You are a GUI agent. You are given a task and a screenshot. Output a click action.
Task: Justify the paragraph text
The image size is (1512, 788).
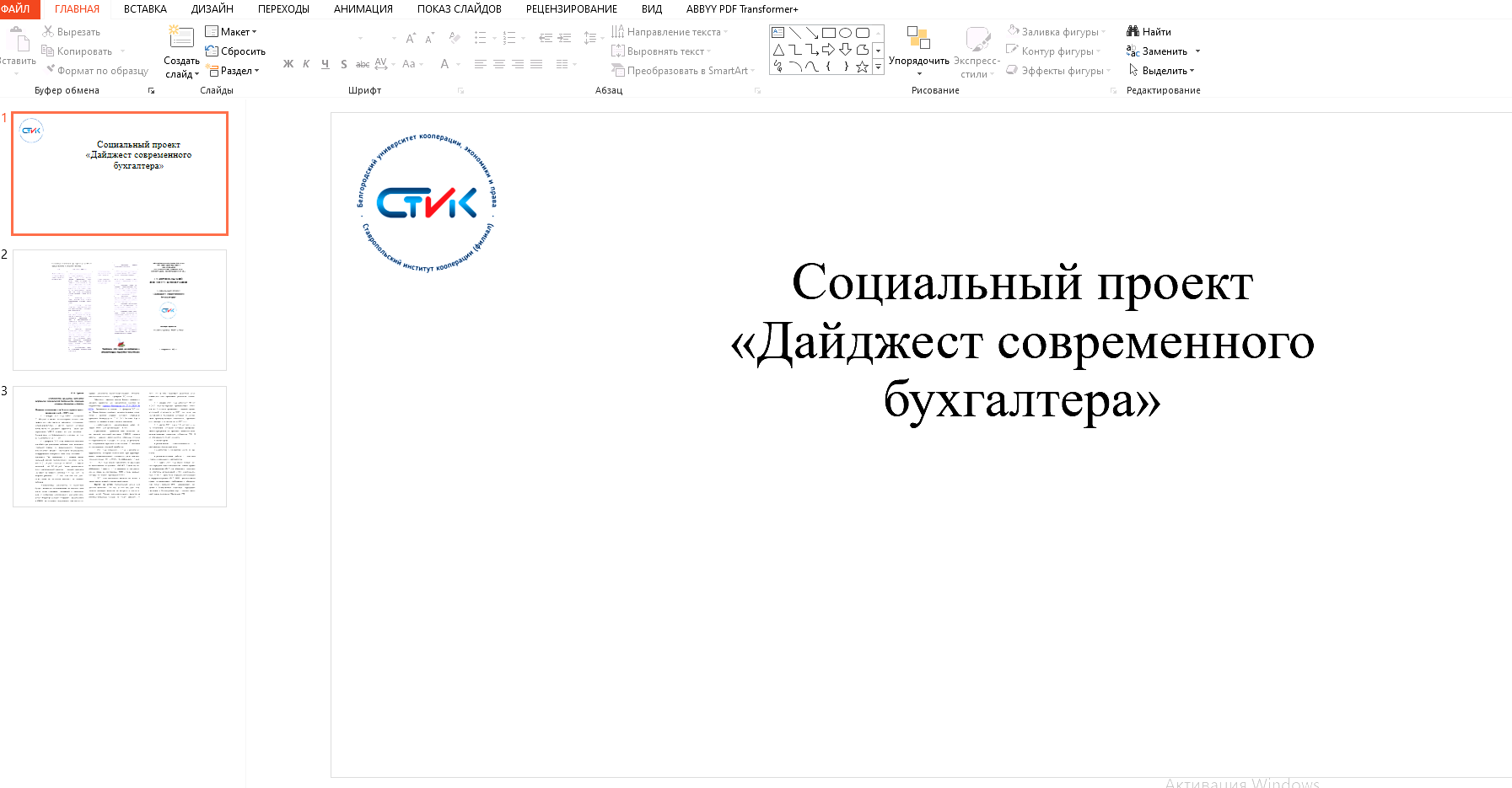pyautogui.click(x=536, y=64)
